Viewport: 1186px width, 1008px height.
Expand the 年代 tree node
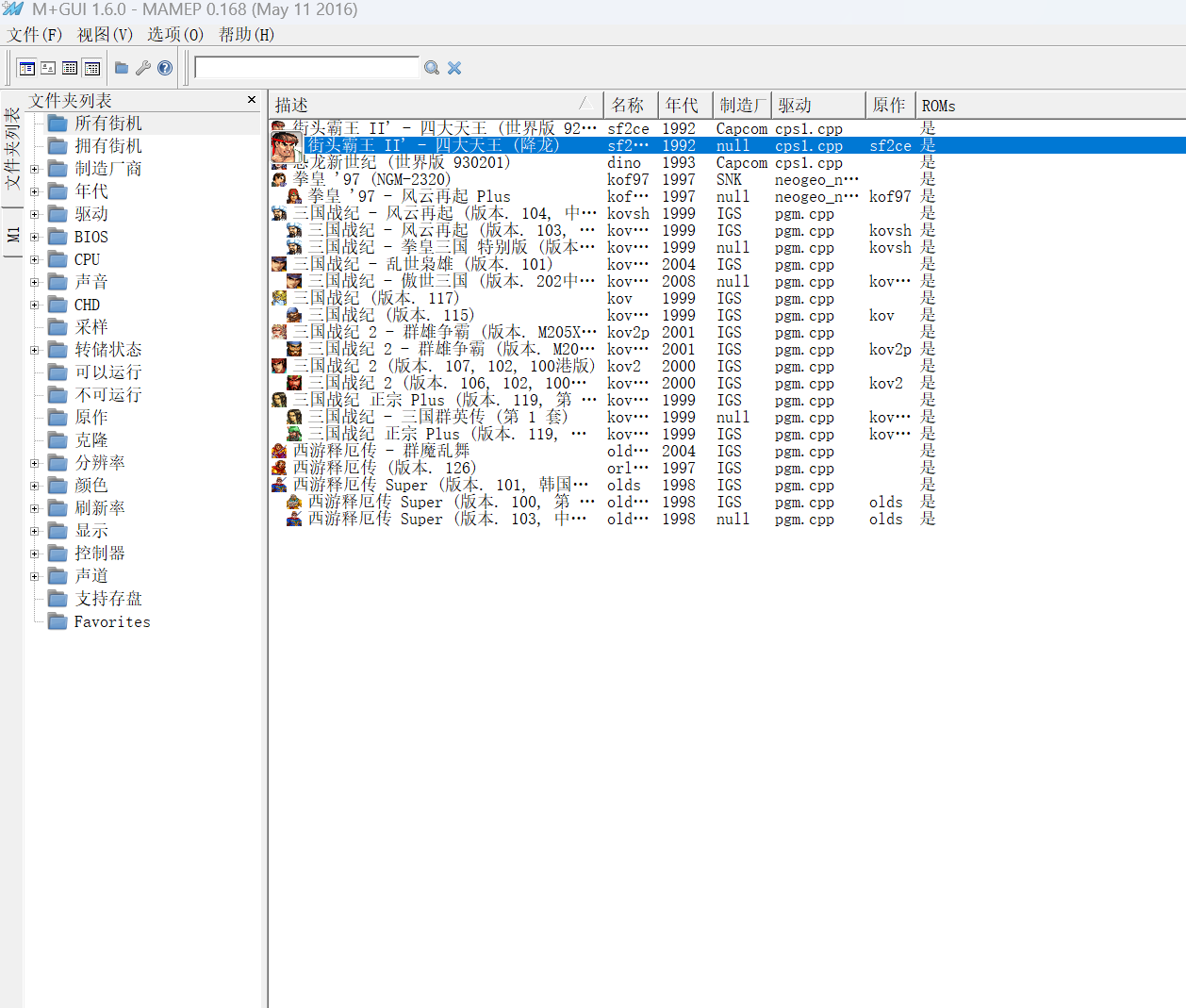(35, 191)
